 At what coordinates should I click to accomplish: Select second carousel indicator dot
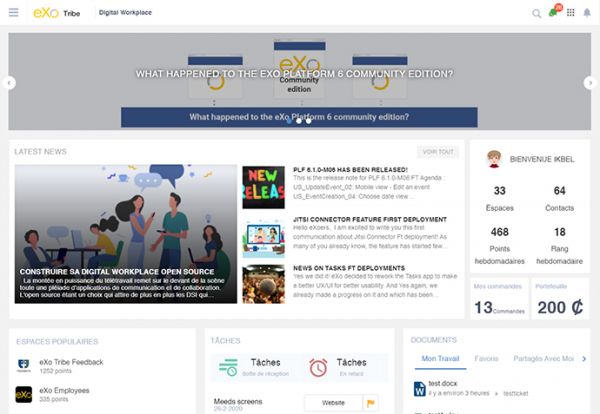point(299,121)
